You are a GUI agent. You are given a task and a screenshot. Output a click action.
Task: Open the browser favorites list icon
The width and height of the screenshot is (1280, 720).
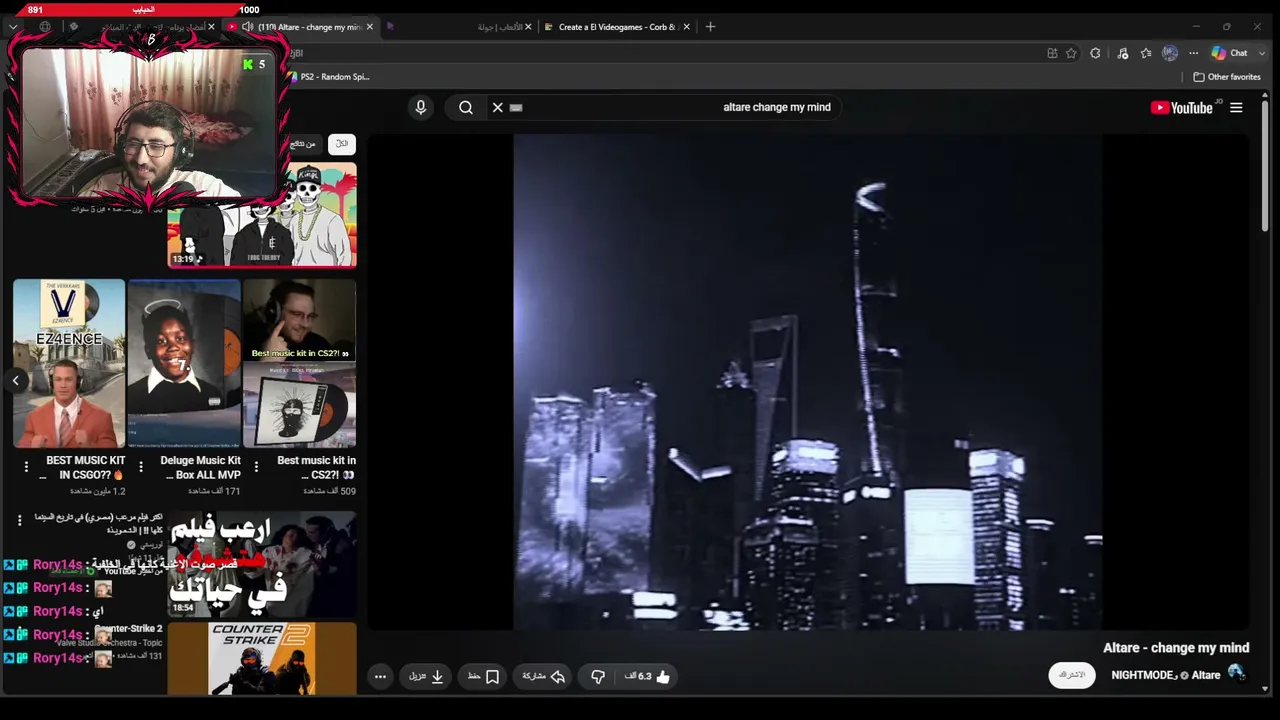pos(1146,53)
